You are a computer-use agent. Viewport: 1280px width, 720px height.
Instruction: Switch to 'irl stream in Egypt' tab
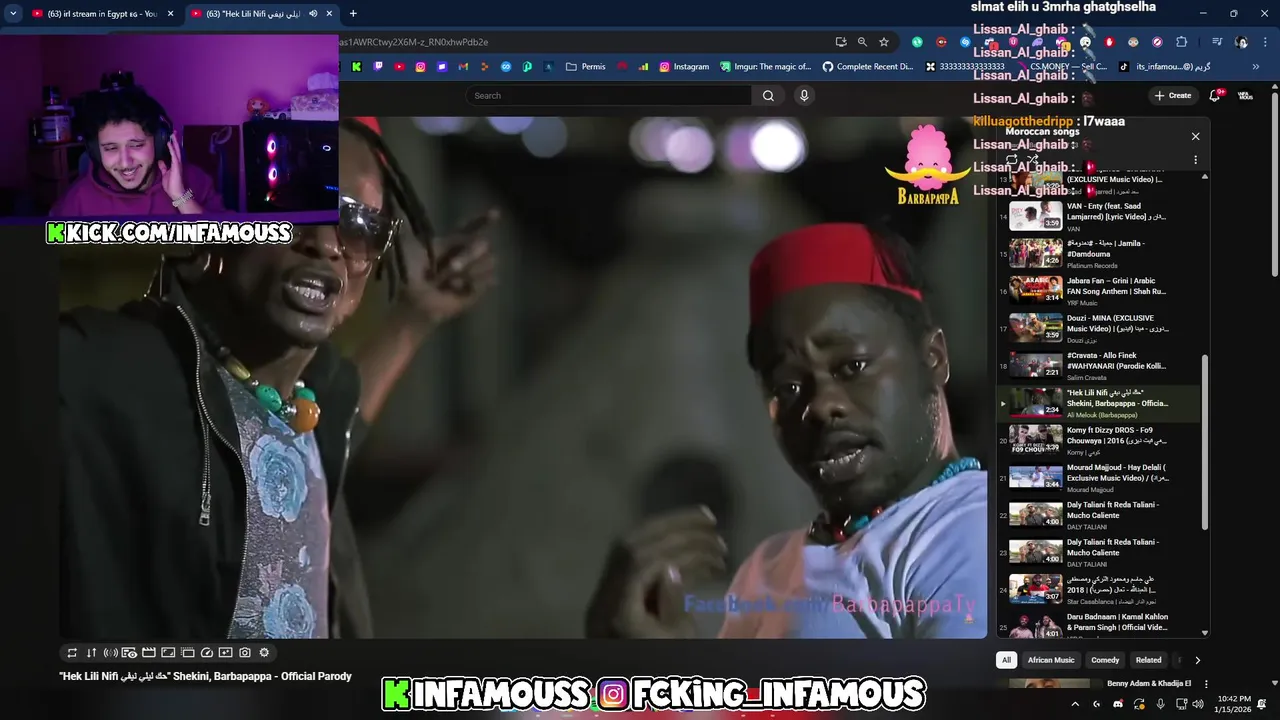(x=103, y=14)
